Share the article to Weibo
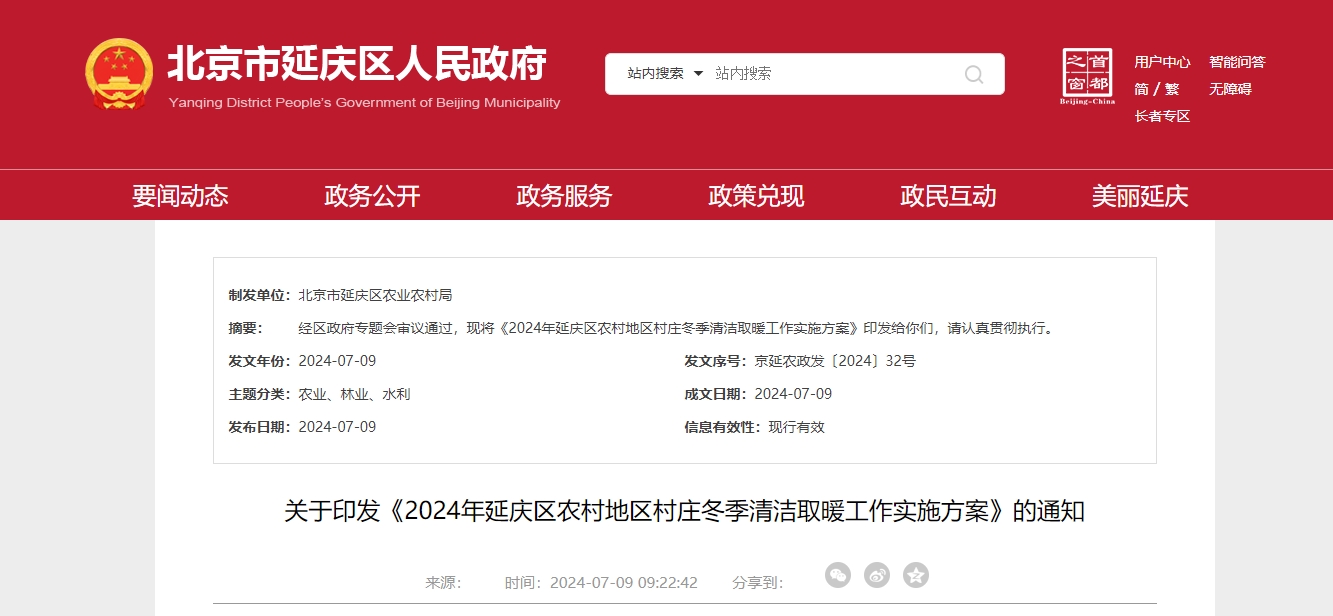The width and height of the screenshot is (1333, 616). [877, 575]
